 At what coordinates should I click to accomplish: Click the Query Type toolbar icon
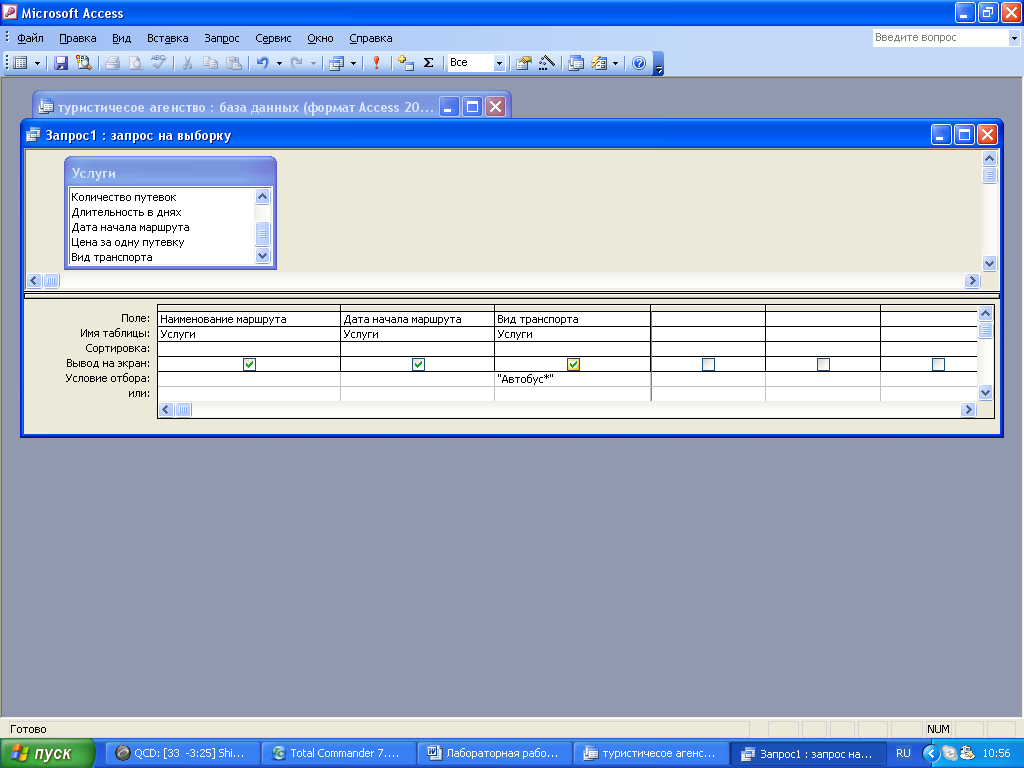336,63
